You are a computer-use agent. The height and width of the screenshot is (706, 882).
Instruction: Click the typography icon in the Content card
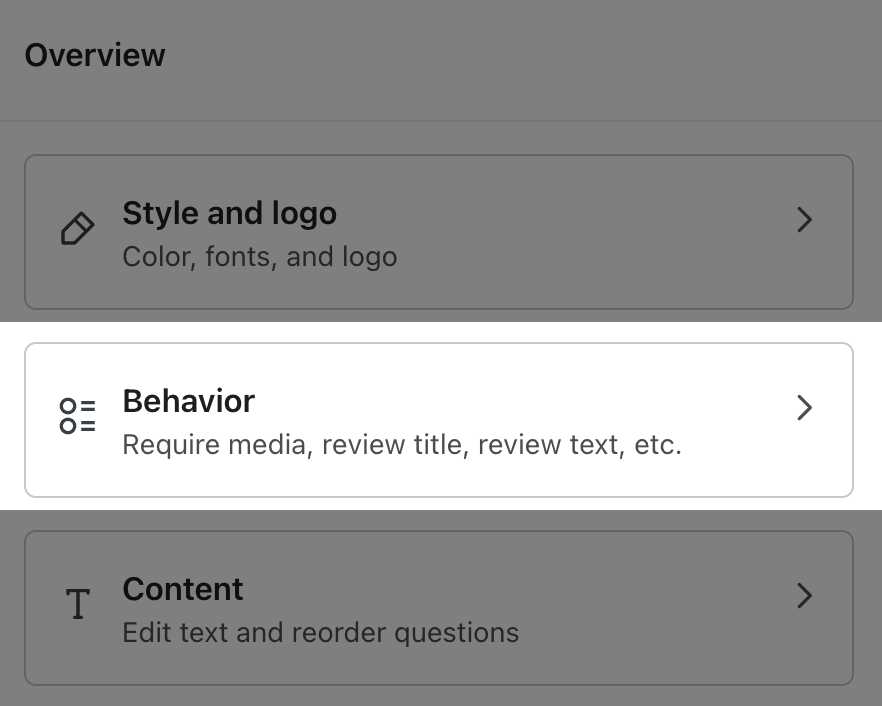(77, 604)
